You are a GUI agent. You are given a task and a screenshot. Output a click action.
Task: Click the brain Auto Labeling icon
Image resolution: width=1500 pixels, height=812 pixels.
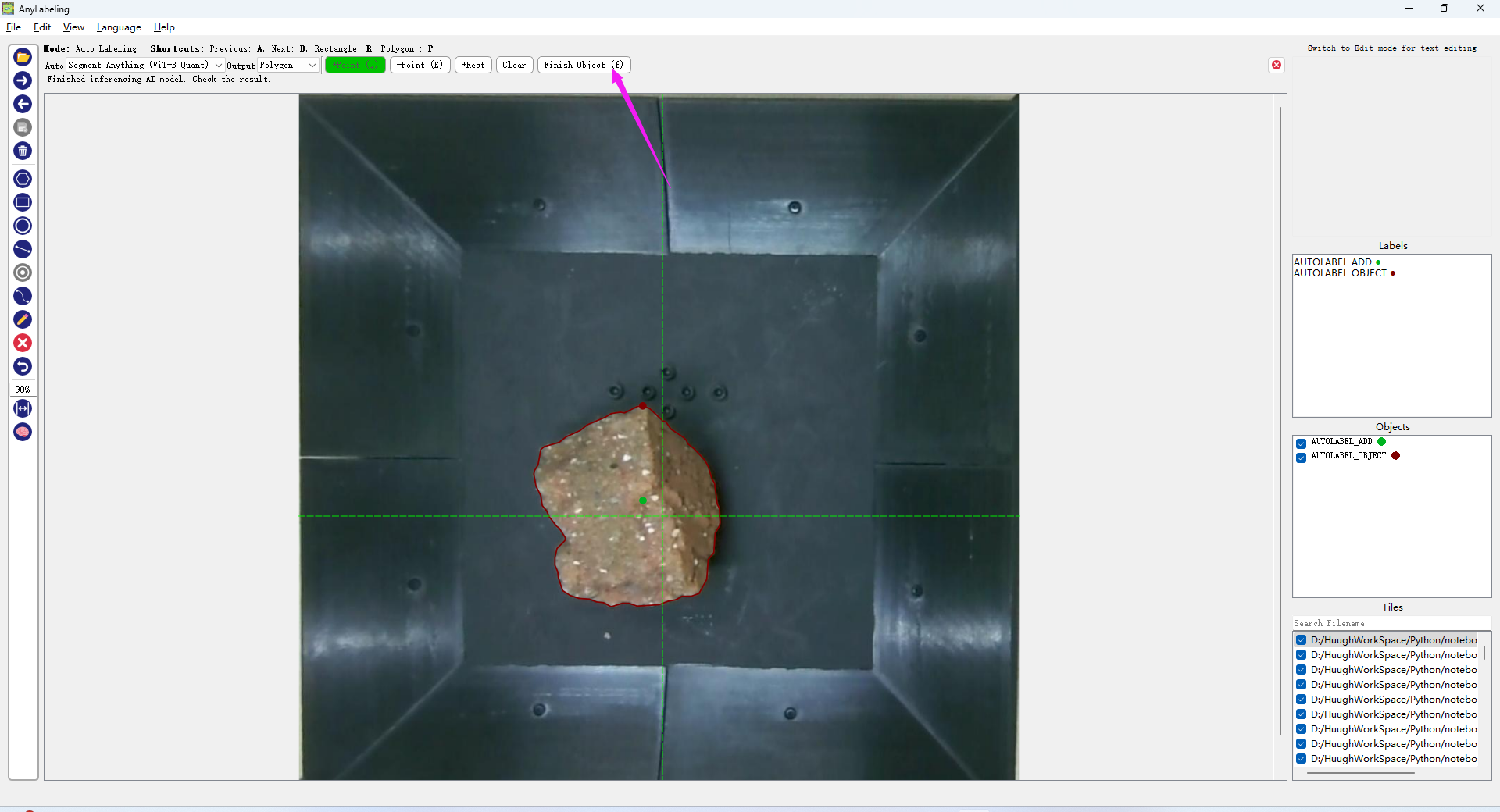23,432
